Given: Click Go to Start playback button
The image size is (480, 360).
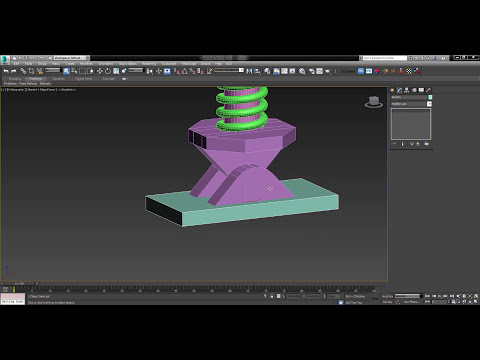Looking at the screenshot, I should 428,296.
